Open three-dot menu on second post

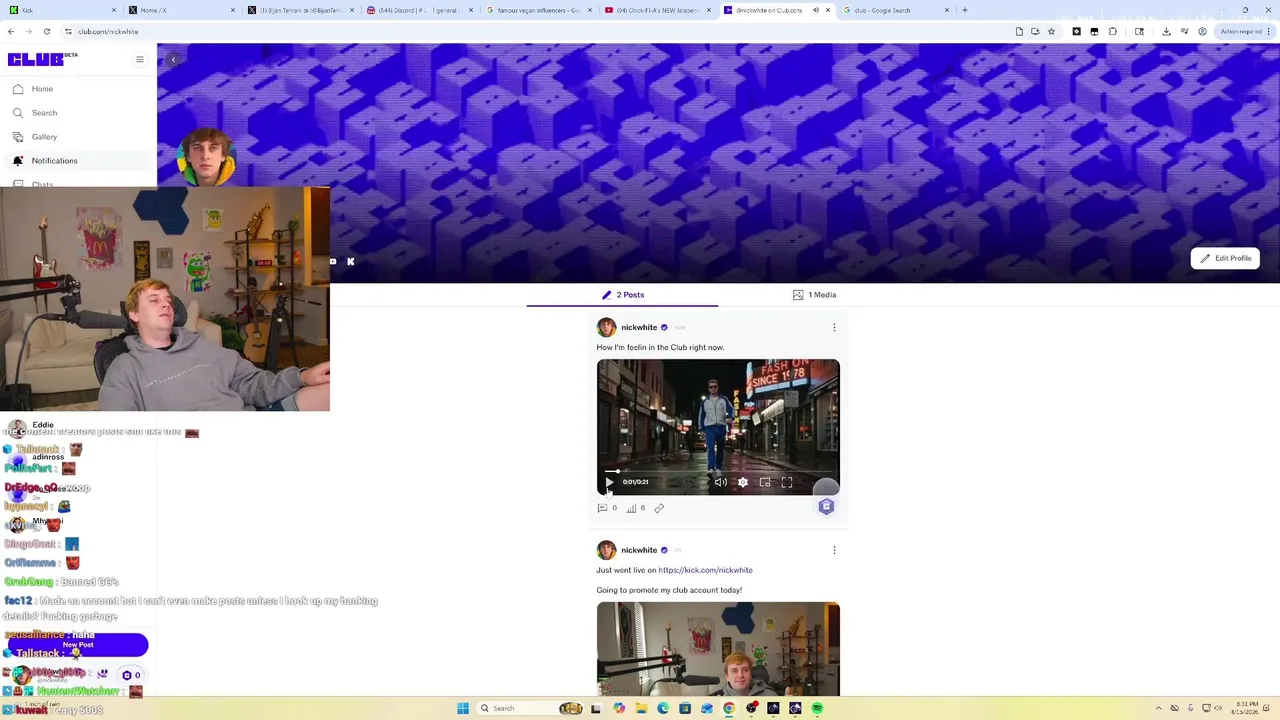tap(834, 550)
